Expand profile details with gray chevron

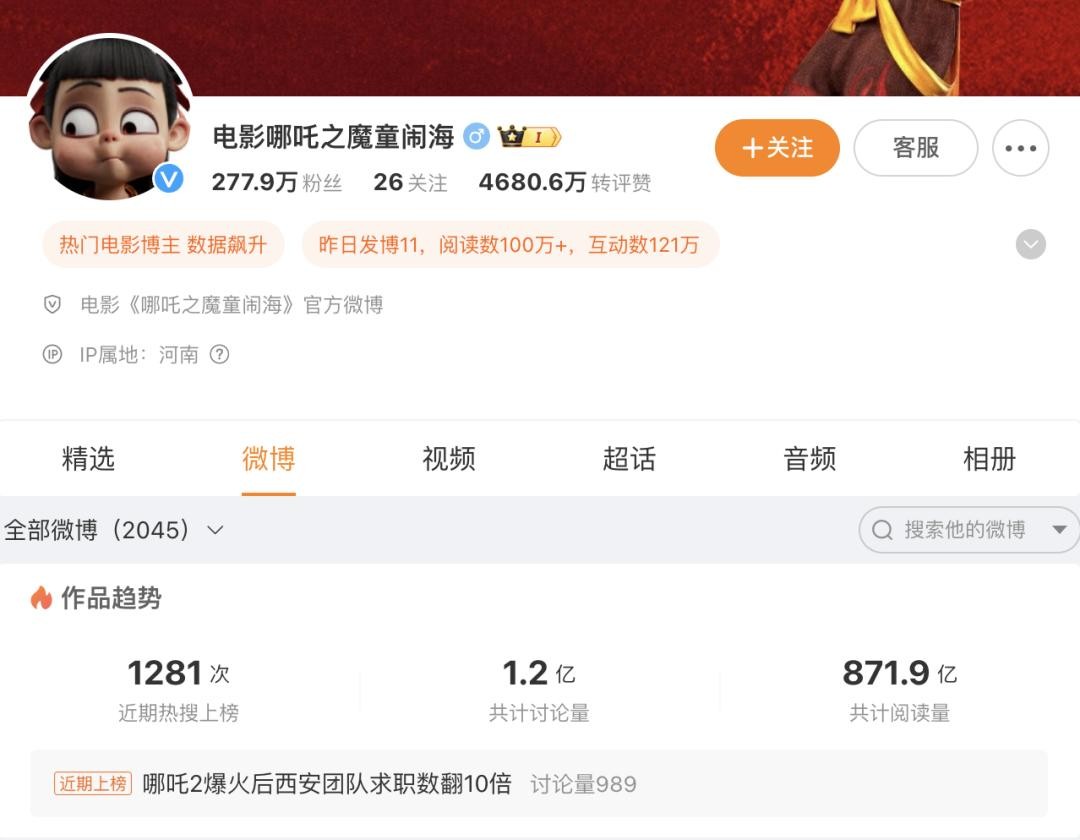[1030, 244]
